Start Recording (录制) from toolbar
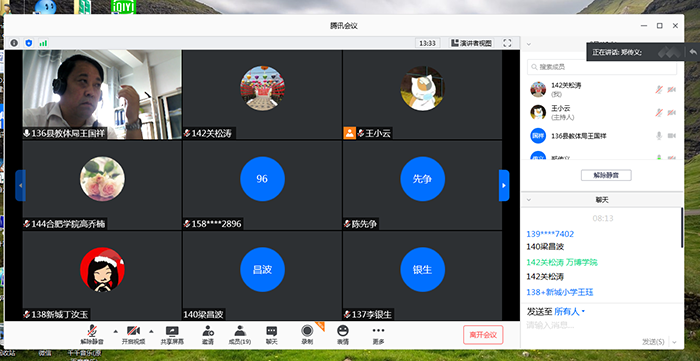 coord(307,335)
